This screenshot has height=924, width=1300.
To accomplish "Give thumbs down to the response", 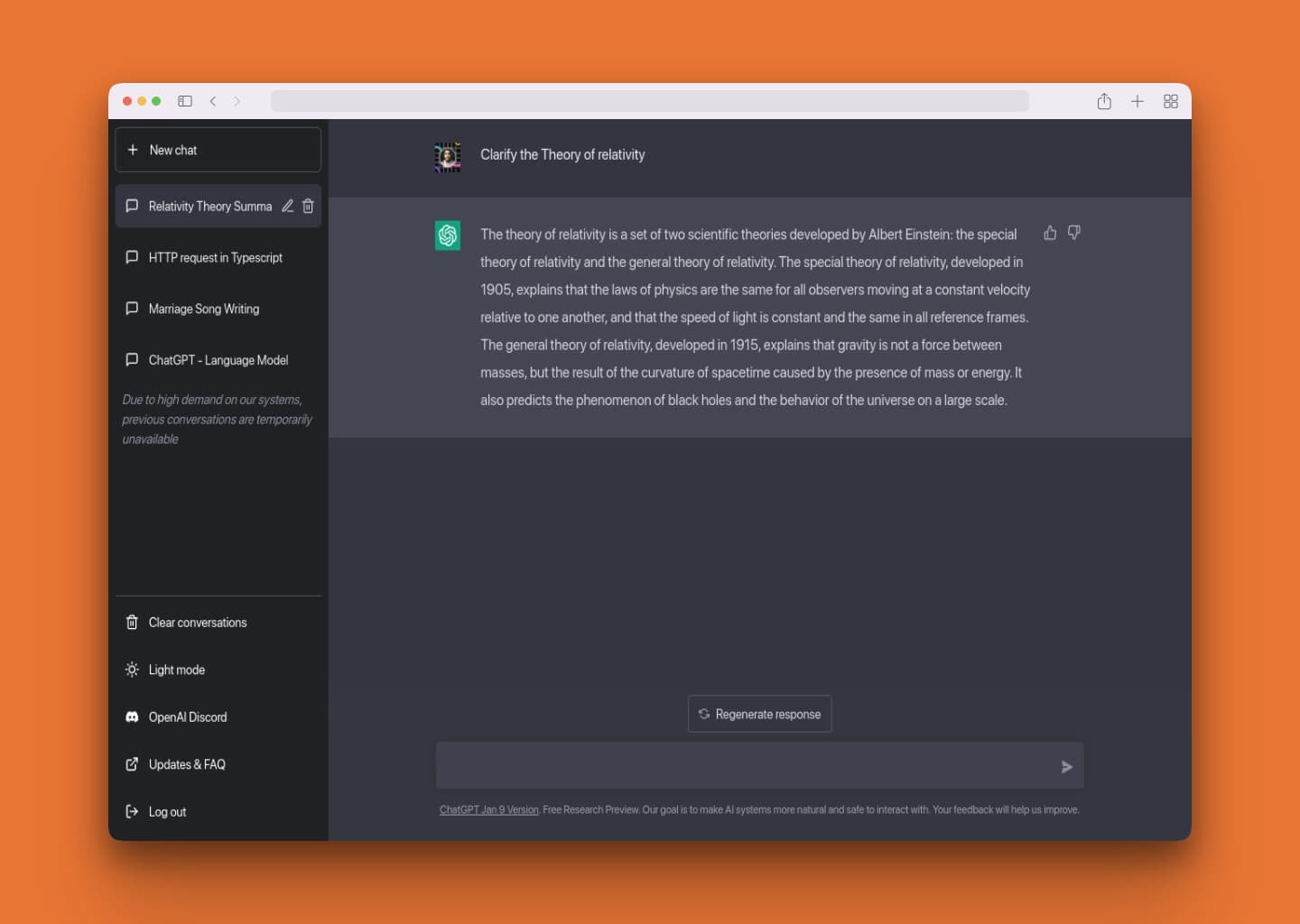I will [x=1074, y=233].
